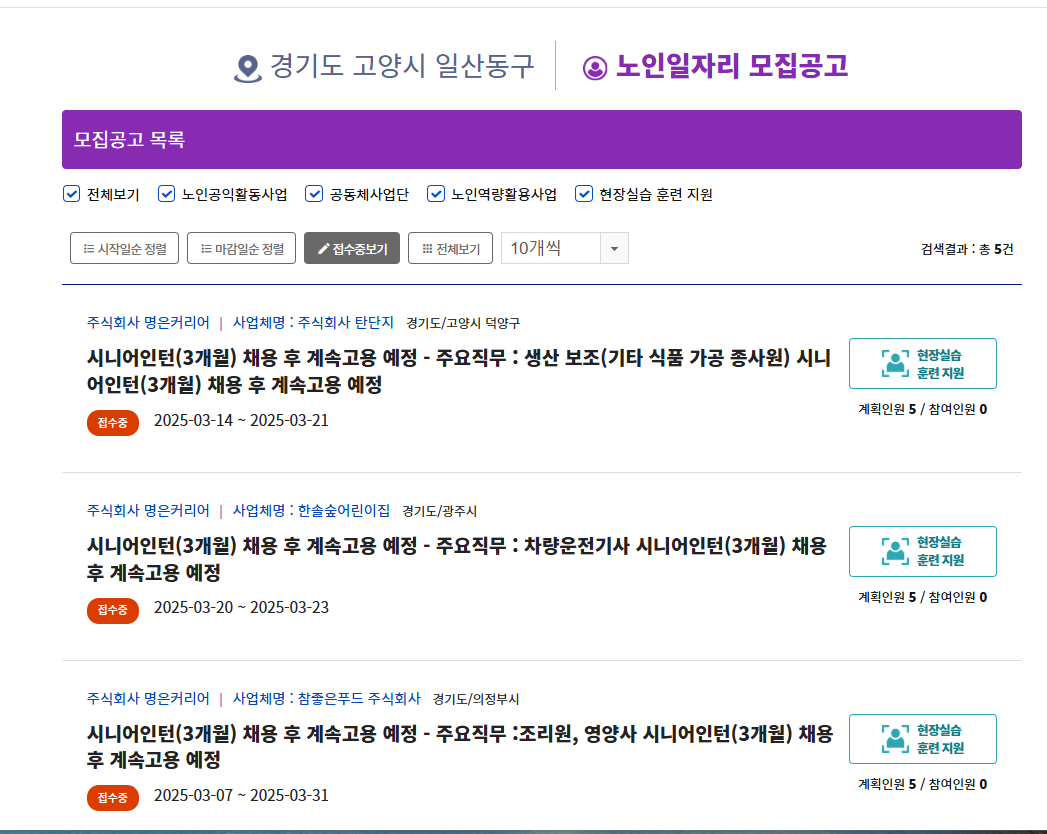Toggle the 노인공익활동사업 checkbox
Viewport: 1047px width, 834px height.
(166, 194)
